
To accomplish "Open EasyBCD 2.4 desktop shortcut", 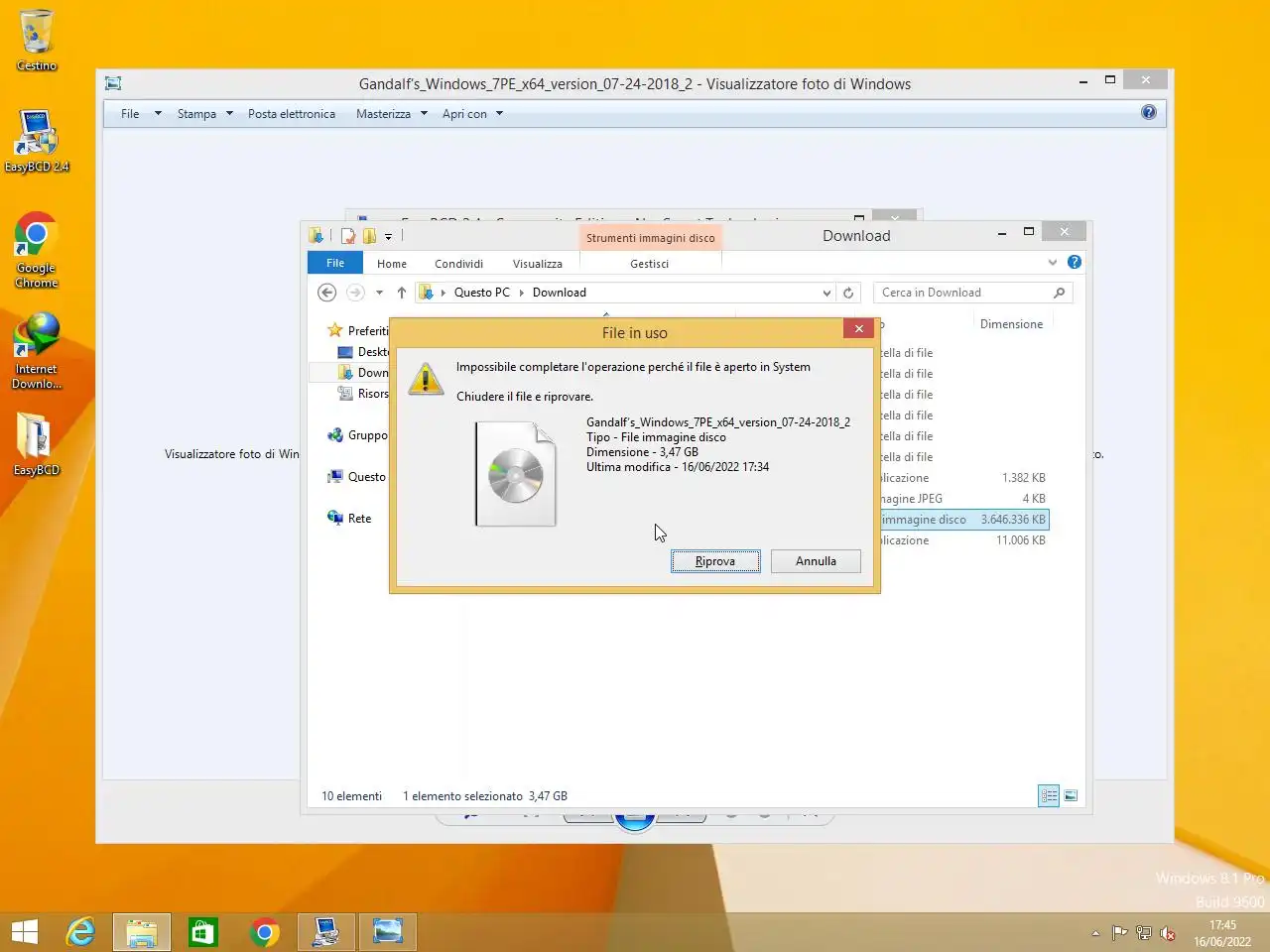I will [37, 141].
